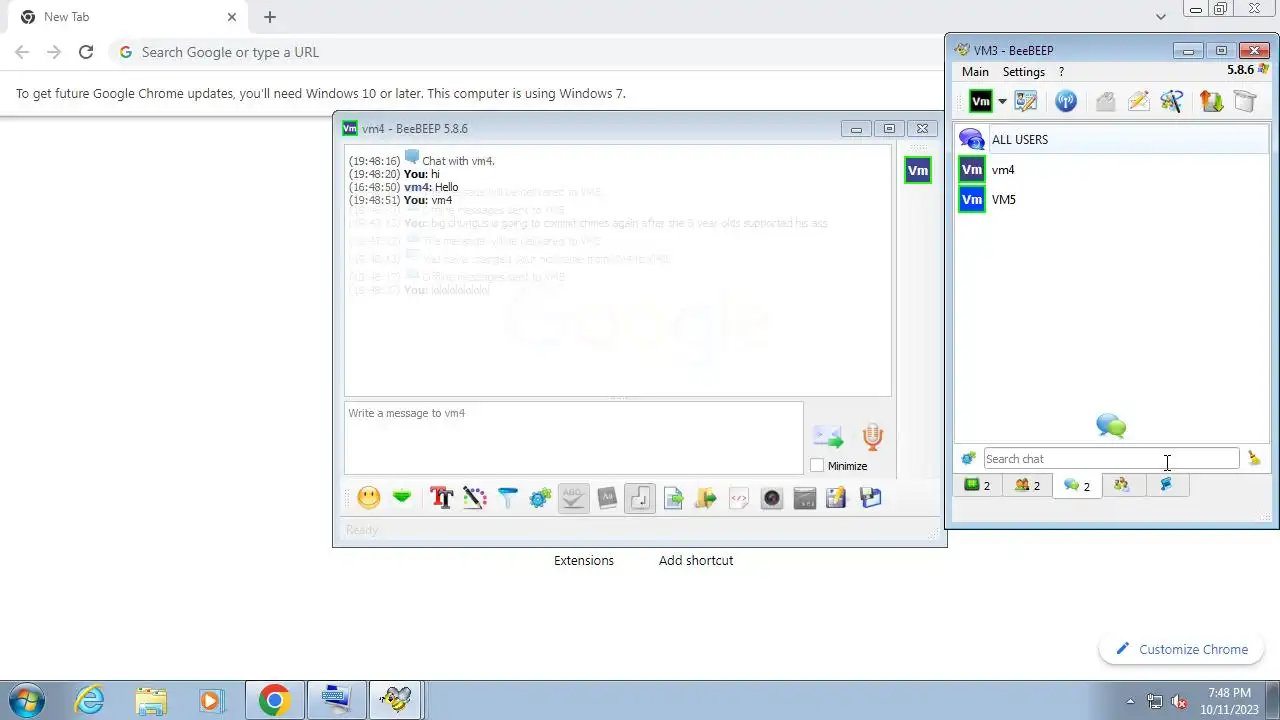Click the blue message filter funnel icon
Screen dimensions: 1280x720
pos(507,497)
